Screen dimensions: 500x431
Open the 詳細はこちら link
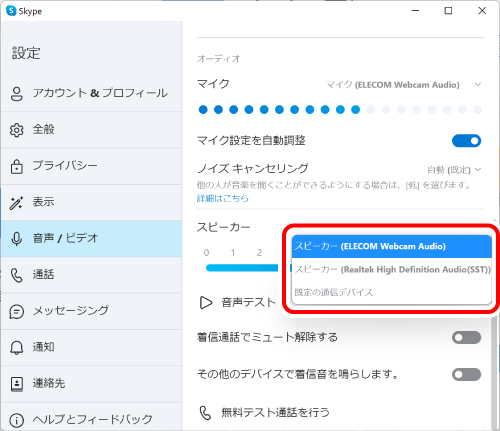pyautogui.click(x=223, y=198)
